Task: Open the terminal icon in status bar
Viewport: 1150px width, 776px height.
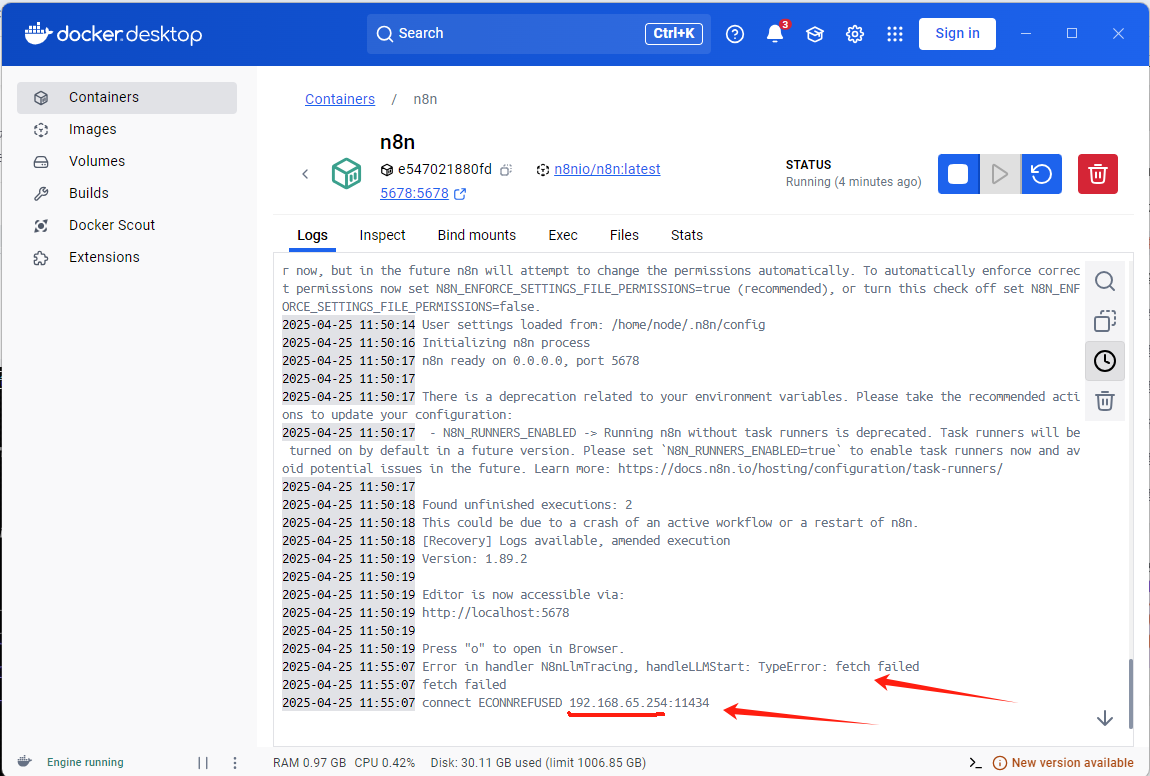Action: point(975,763)
